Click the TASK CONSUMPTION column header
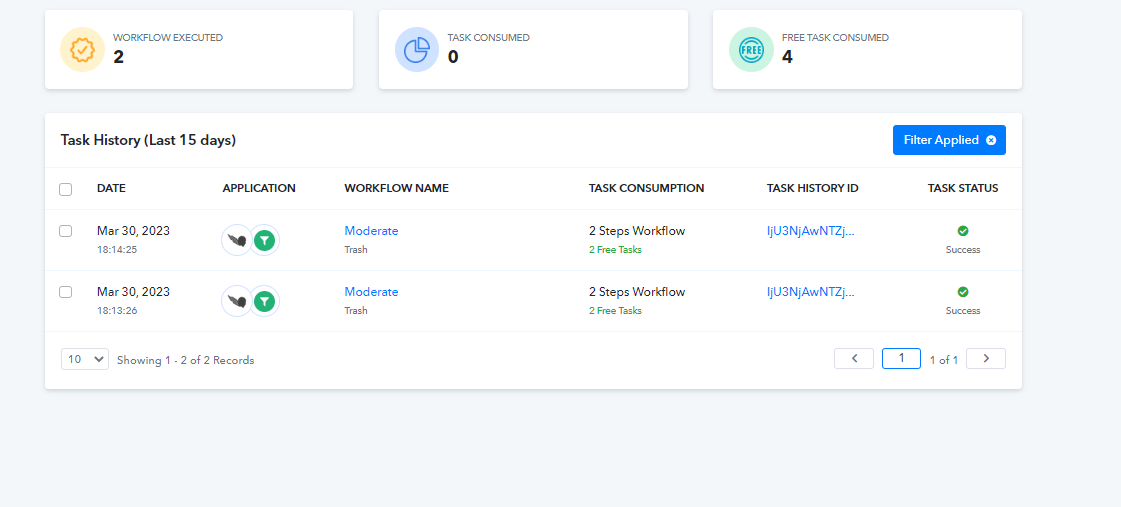This screenshot has width=1121, height=507. tap(646, 189)
